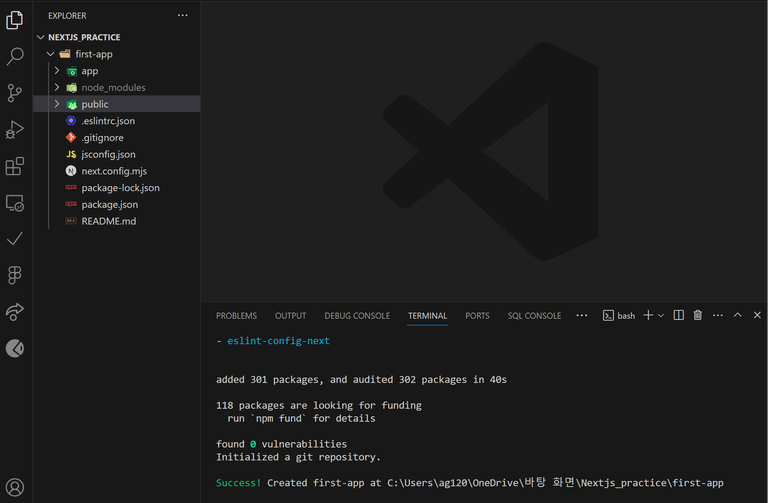Open the Accounts icon in activity bar

(x=15, y=487)
